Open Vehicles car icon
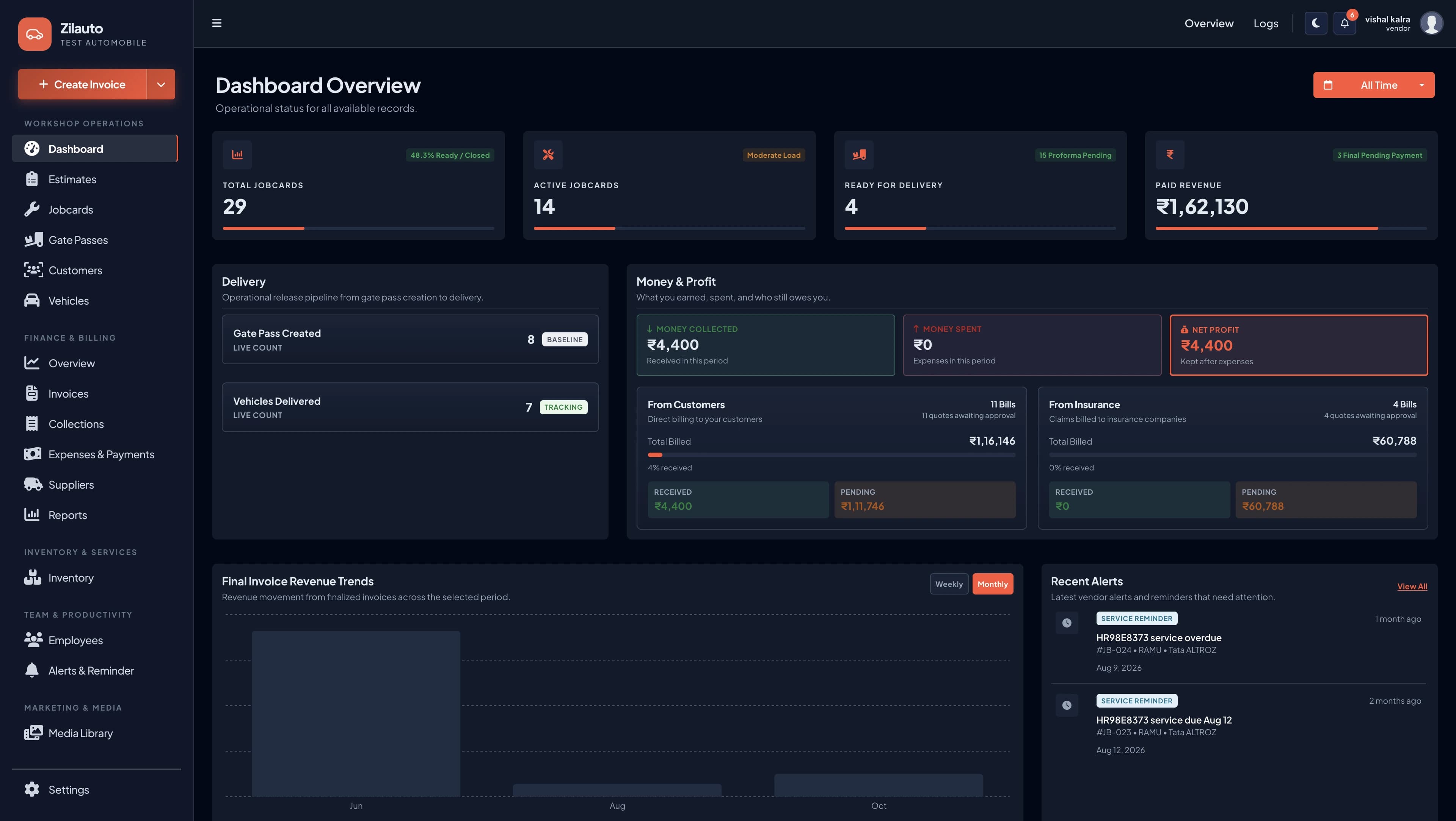Image resolution: width=1456 pixels, height=821 pixels. click(x=32, y=301)
